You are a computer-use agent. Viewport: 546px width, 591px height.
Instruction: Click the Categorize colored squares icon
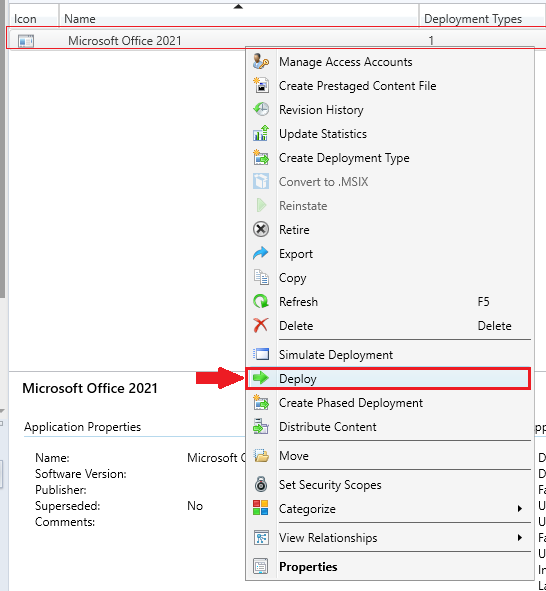click(261, 508)
